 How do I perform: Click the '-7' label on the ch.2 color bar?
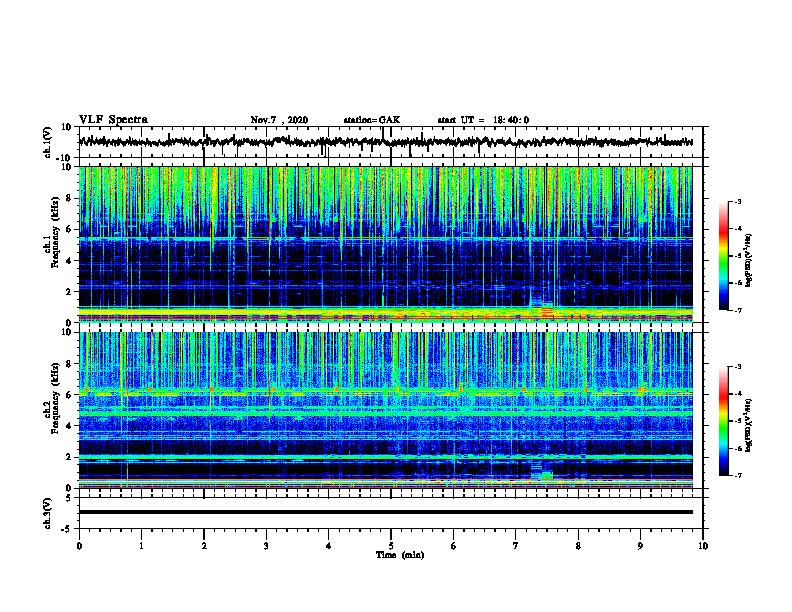coord(737,475)
